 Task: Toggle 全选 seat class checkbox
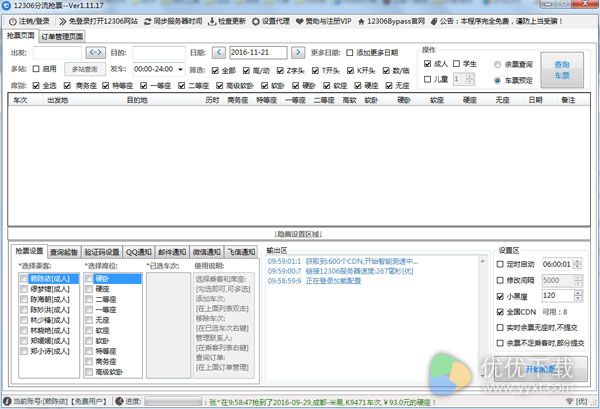click(x=36, y=86)
